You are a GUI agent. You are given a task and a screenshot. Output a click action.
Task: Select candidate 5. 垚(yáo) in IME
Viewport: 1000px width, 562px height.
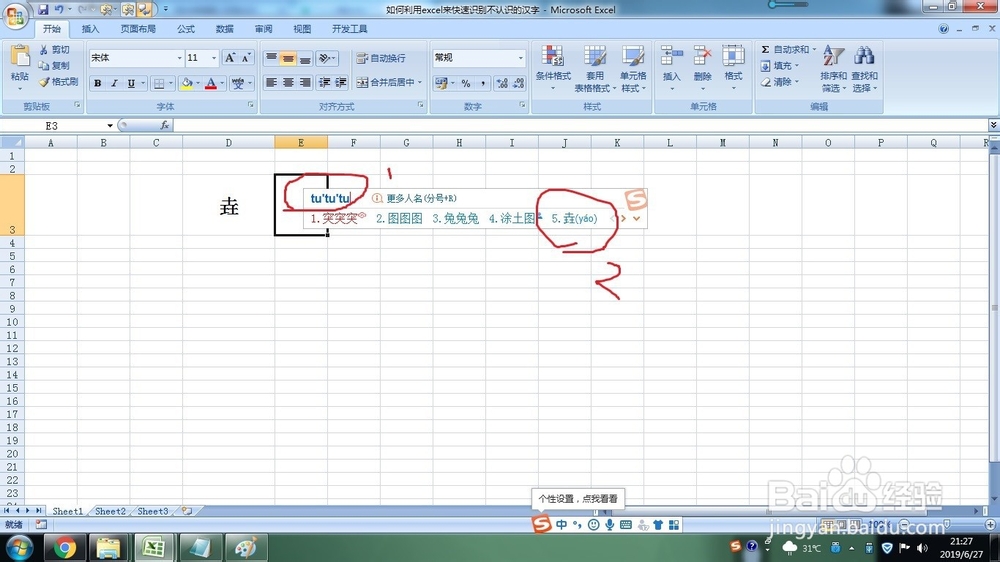pos(574,219)
